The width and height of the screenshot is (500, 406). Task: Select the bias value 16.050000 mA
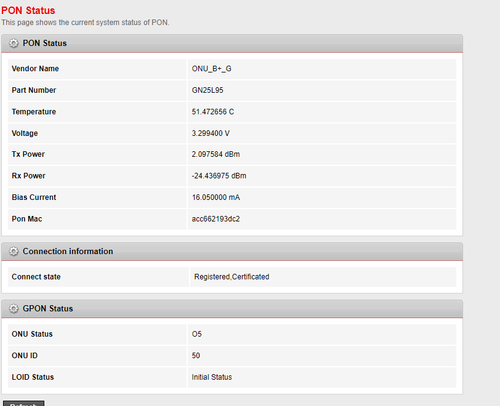tap(216, 197)
